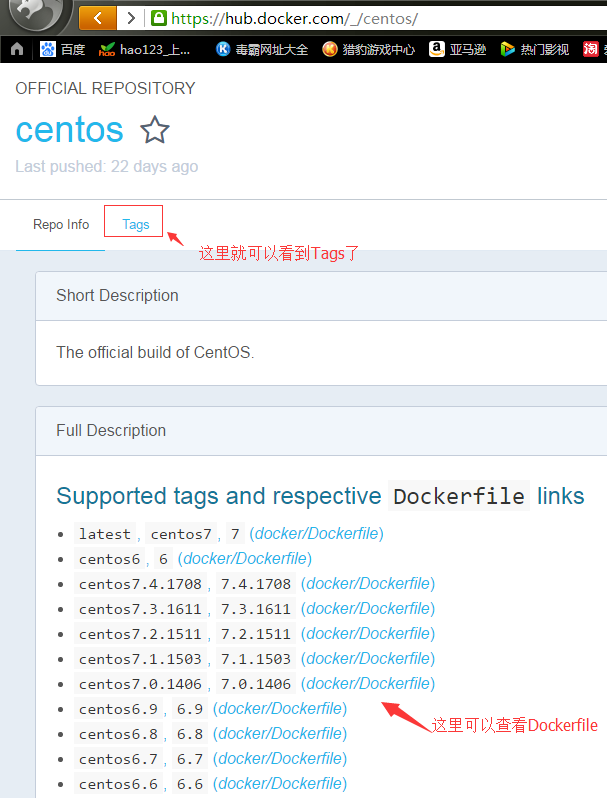Open the 百度 bookmark
This screenshot has height=798, width=607.
click(62, 49)
